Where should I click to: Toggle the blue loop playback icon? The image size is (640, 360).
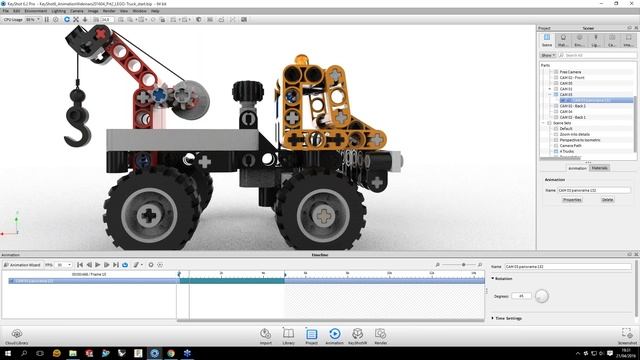125,265
